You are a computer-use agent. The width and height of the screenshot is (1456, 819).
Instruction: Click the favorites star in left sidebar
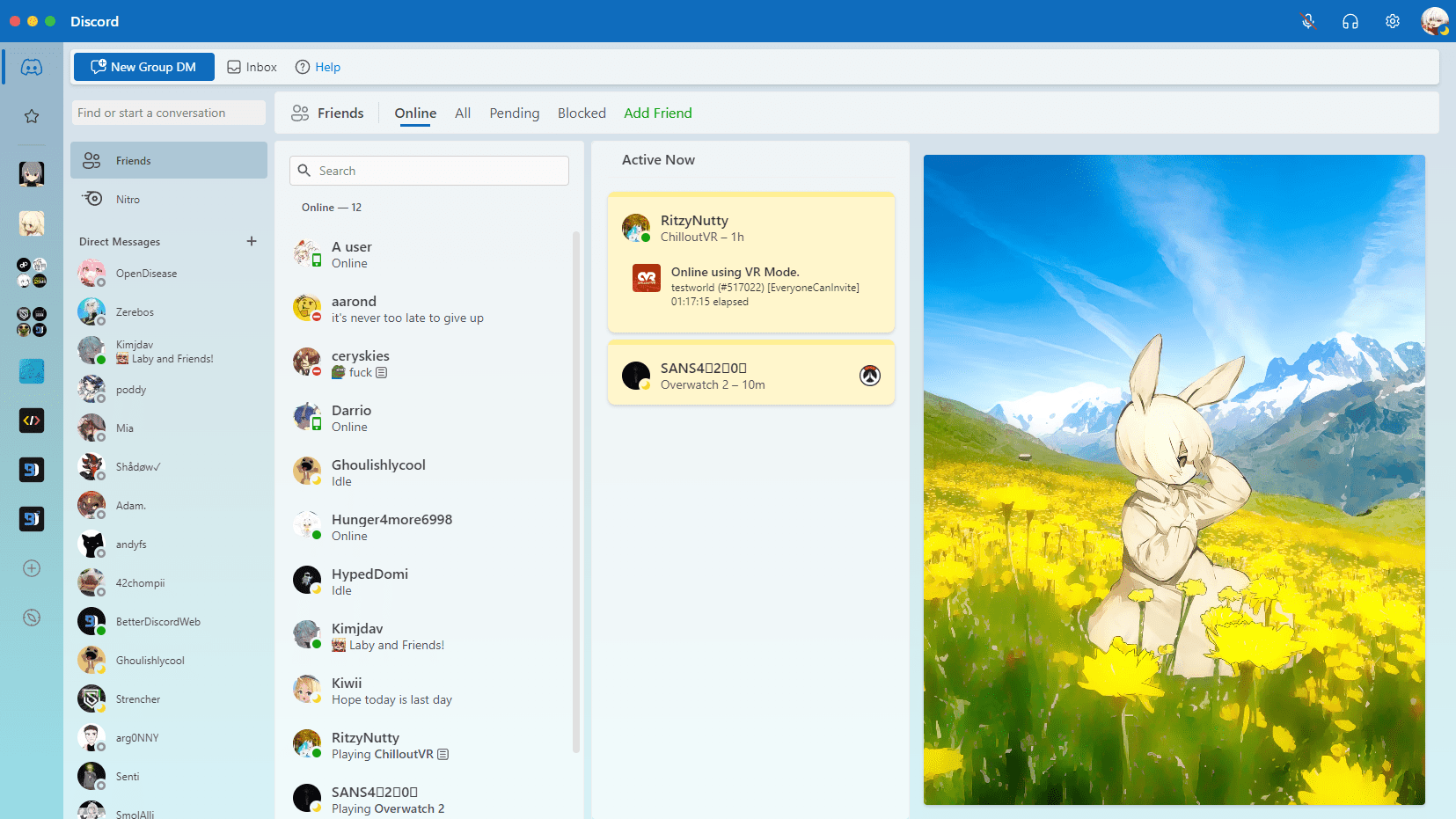click(x=32, y=115)
